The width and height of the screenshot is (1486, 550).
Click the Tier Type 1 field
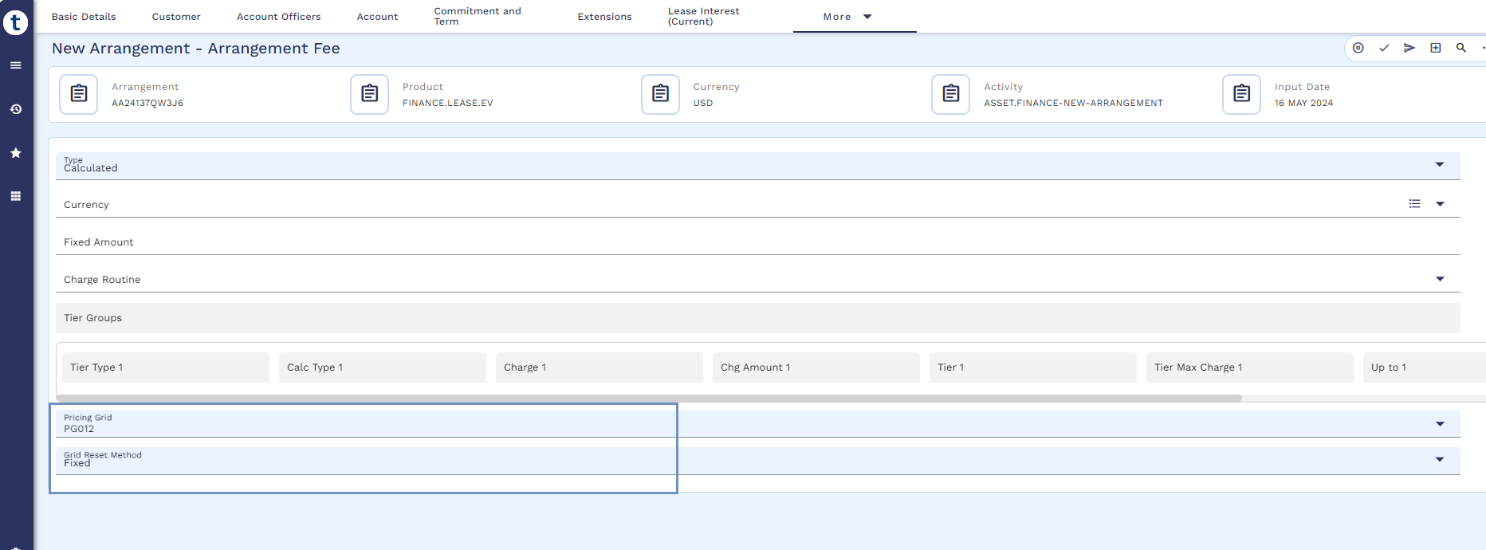(x=166, y=367)
